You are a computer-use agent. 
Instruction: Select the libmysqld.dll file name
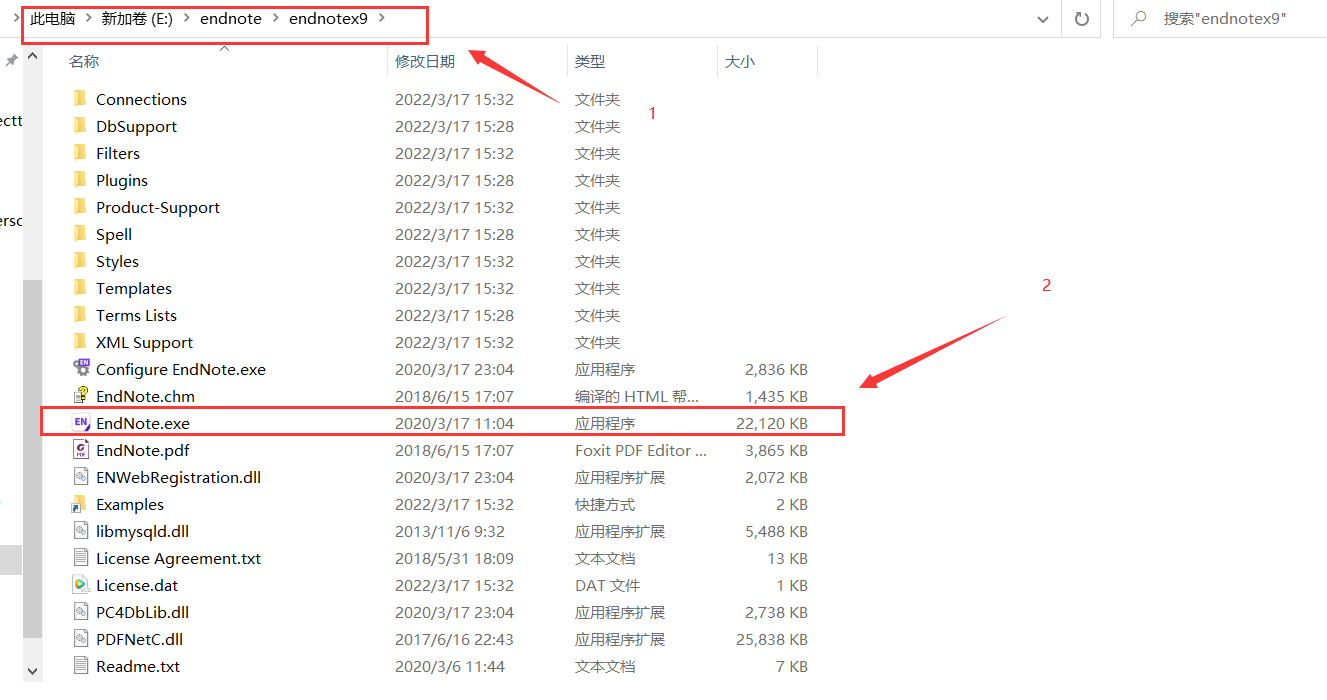142,531
